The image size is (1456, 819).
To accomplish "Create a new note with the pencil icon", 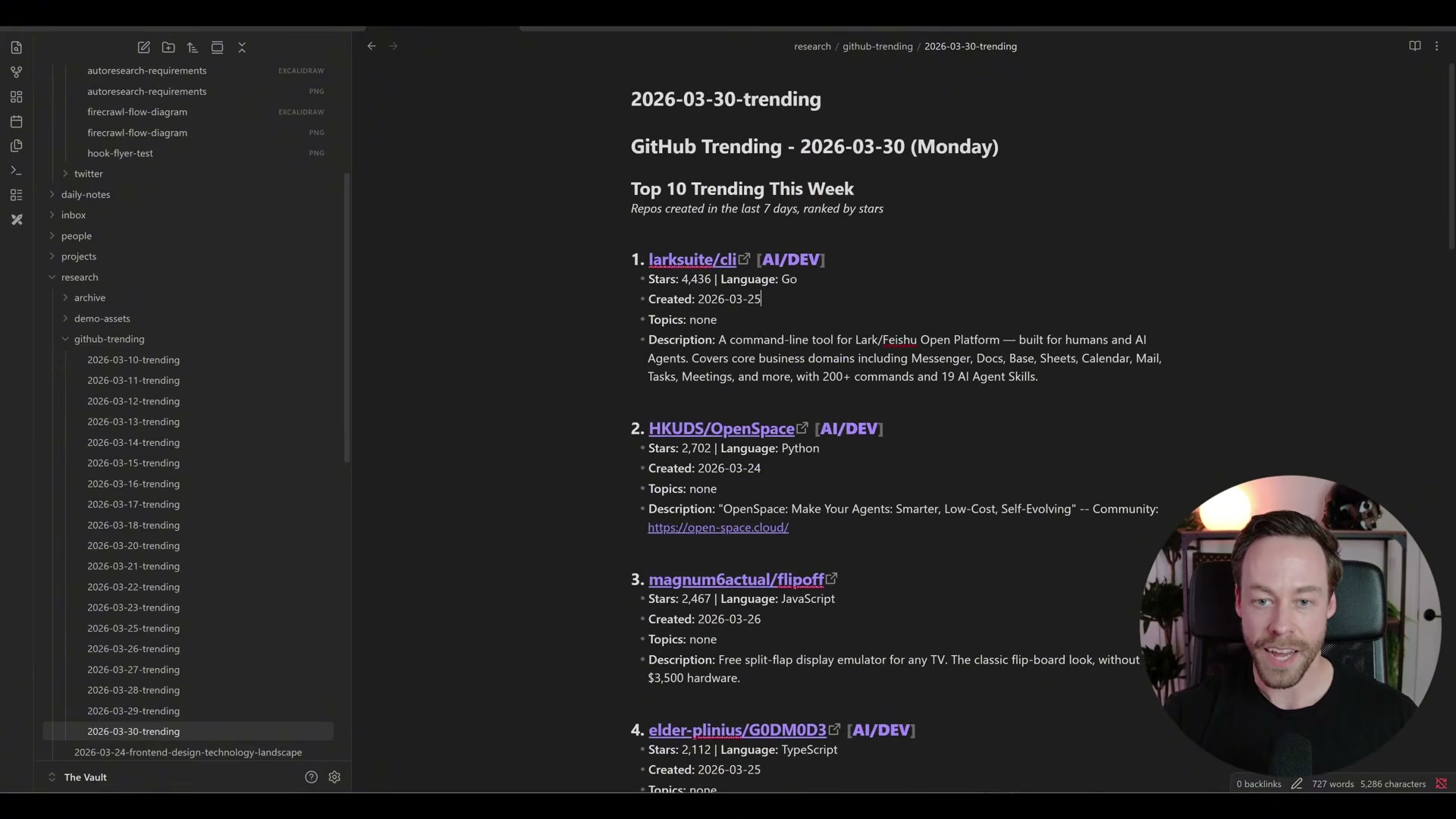I will pos(144,47).
